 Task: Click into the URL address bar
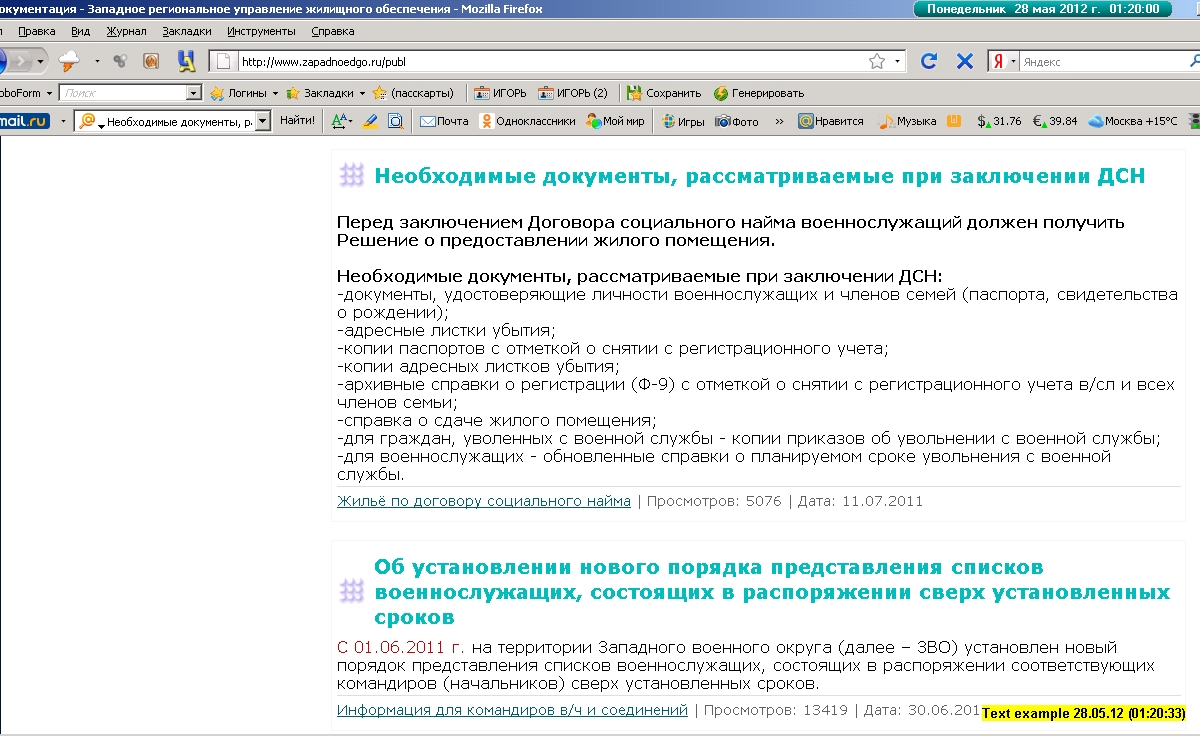(x=550, y=62)
